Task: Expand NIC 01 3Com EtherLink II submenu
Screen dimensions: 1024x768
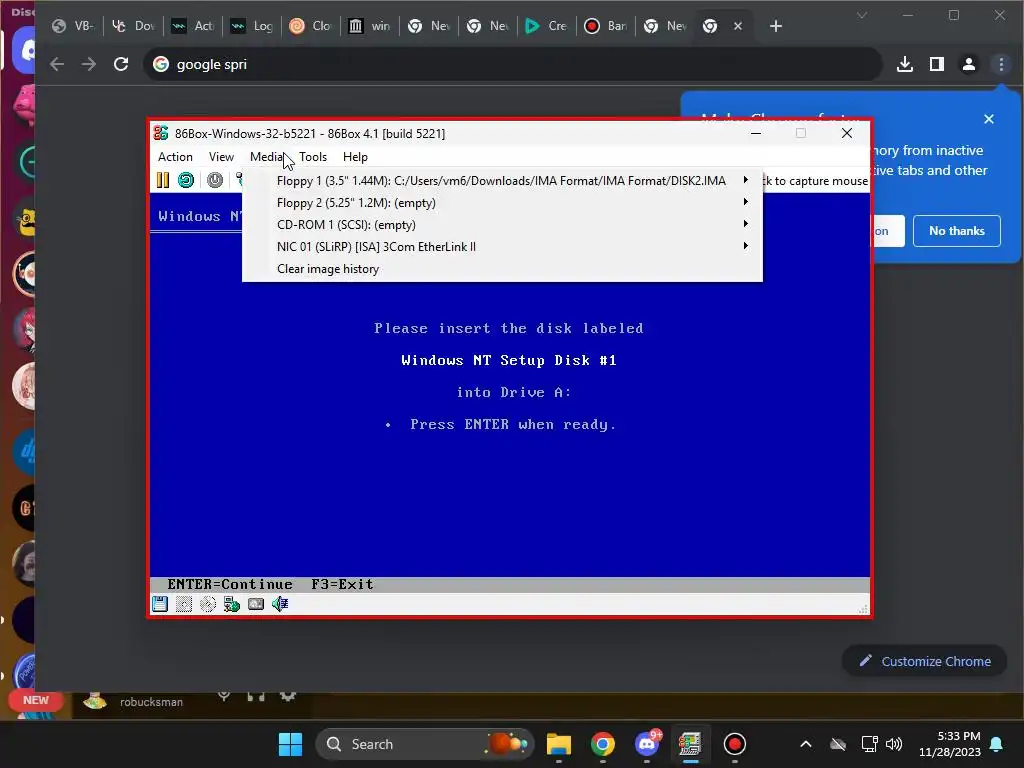Action: [503, 247]
